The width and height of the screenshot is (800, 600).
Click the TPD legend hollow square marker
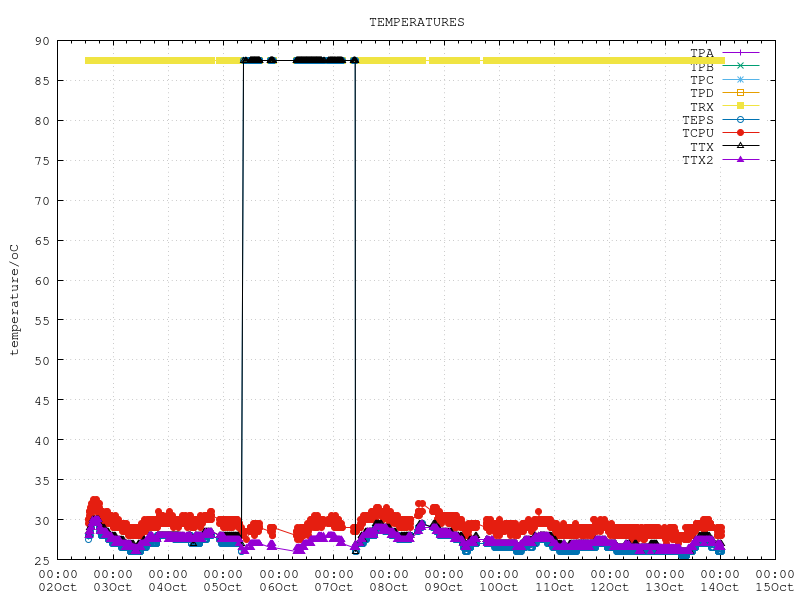tap(740, 92)
